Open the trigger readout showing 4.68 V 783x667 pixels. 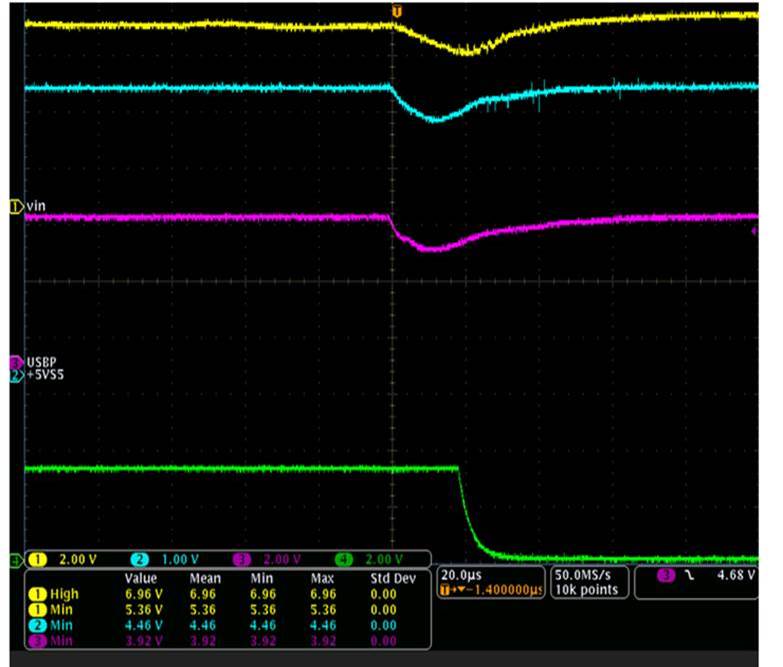tap(696, 582)
